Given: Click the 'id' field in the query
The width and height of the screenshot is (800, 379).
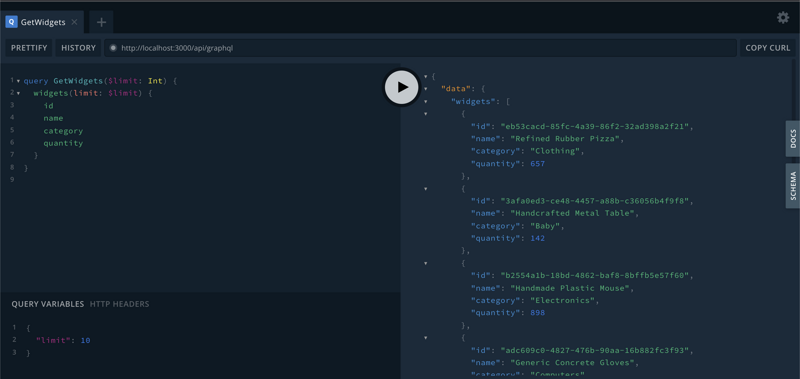Looking at the screenshot, I should 48,106.
